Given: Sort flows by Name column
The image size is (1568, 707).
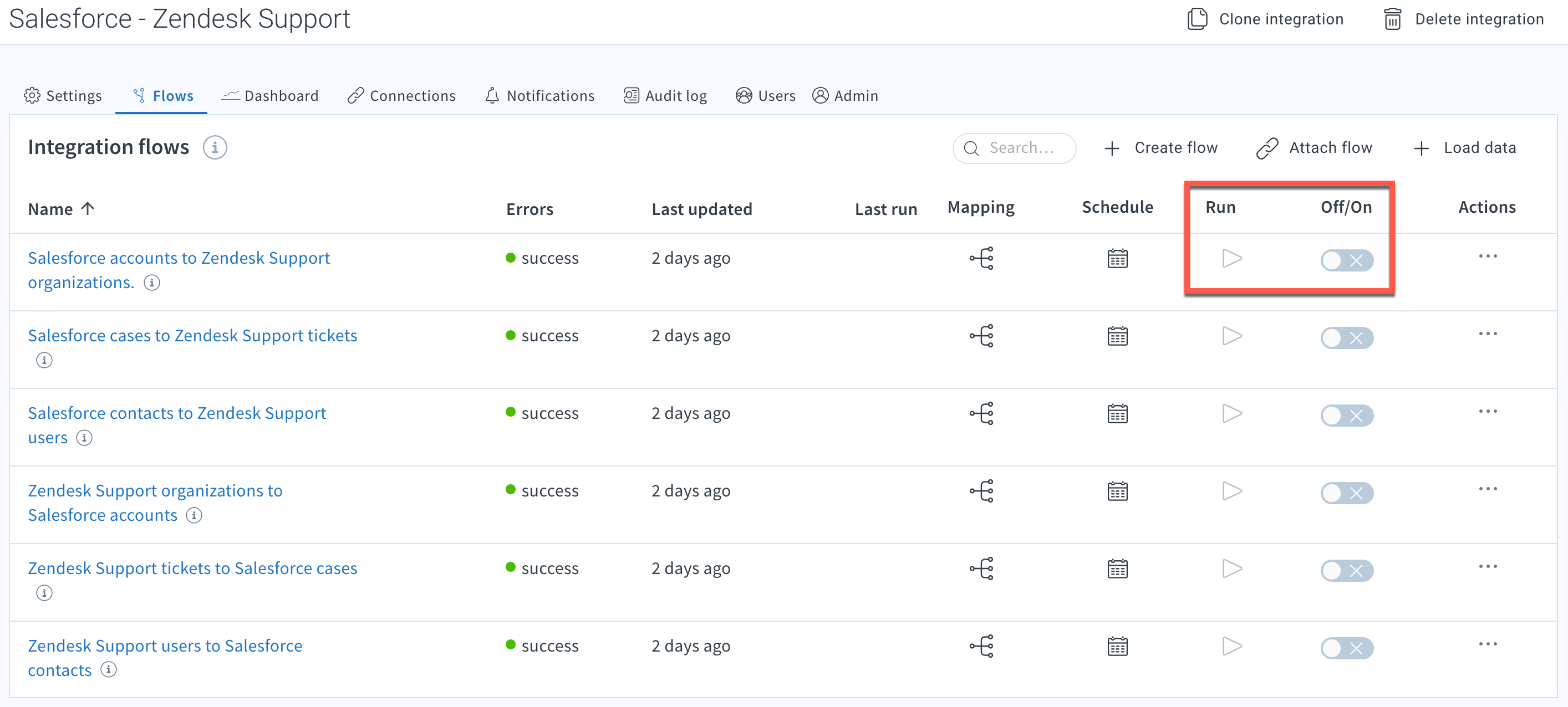Looking at the screenshot, I should [61, 209].
